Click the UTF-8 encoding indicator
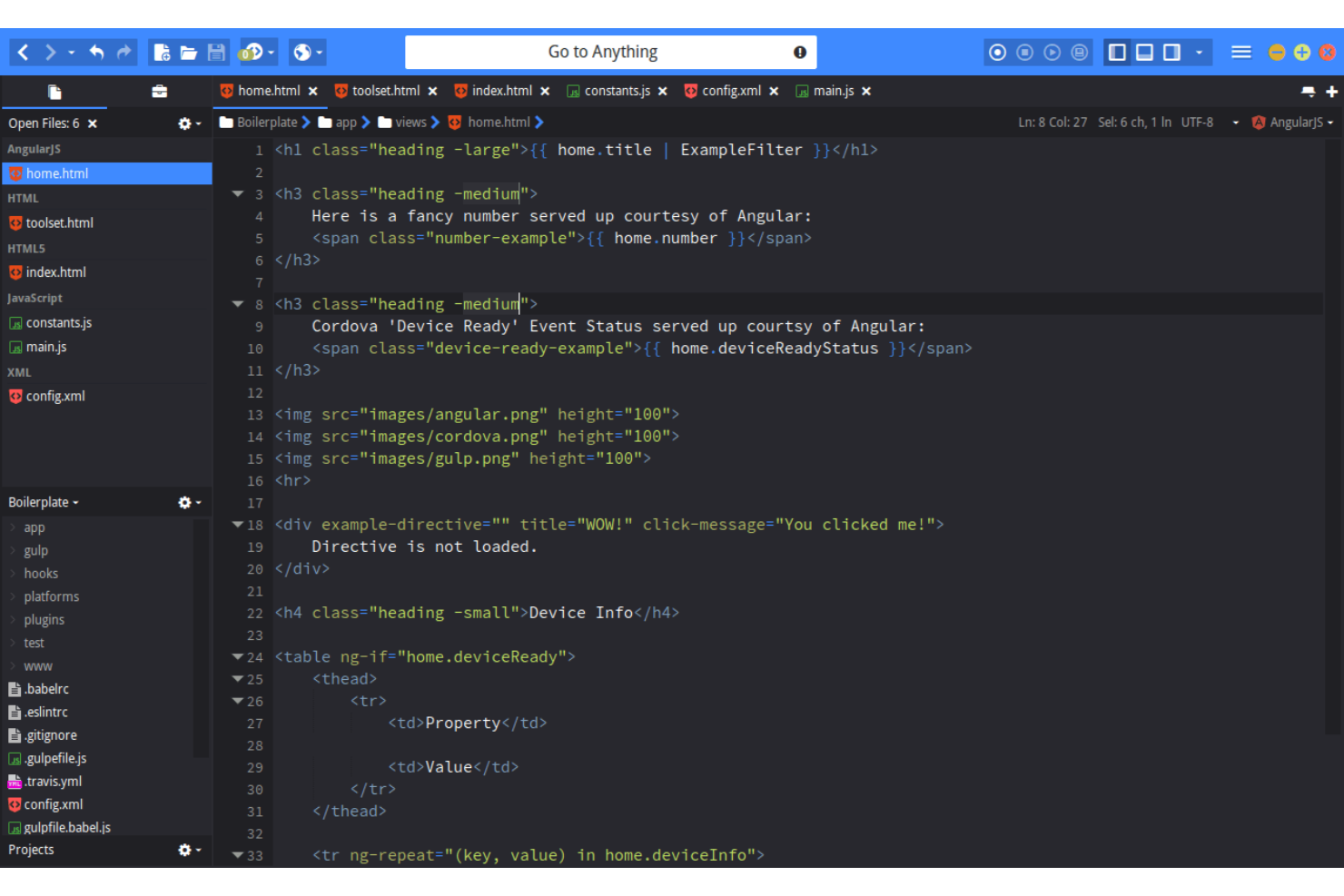This screenshot has height=896, width=1344. (x=1197, y=123)
